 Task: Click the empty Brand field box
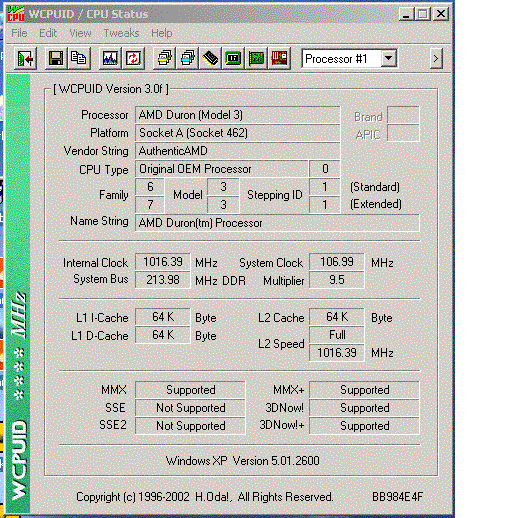[403, 115]
